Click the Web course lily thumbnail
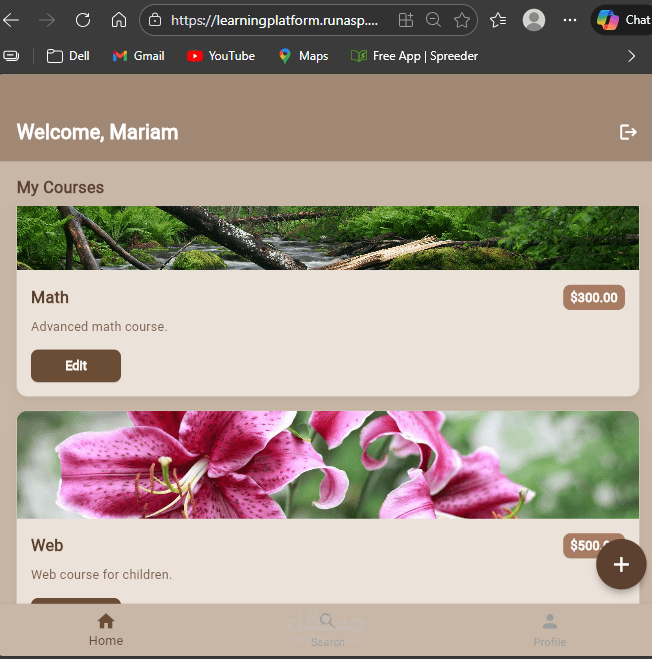This screenshot has height=659, width=652. click(327, 465)
